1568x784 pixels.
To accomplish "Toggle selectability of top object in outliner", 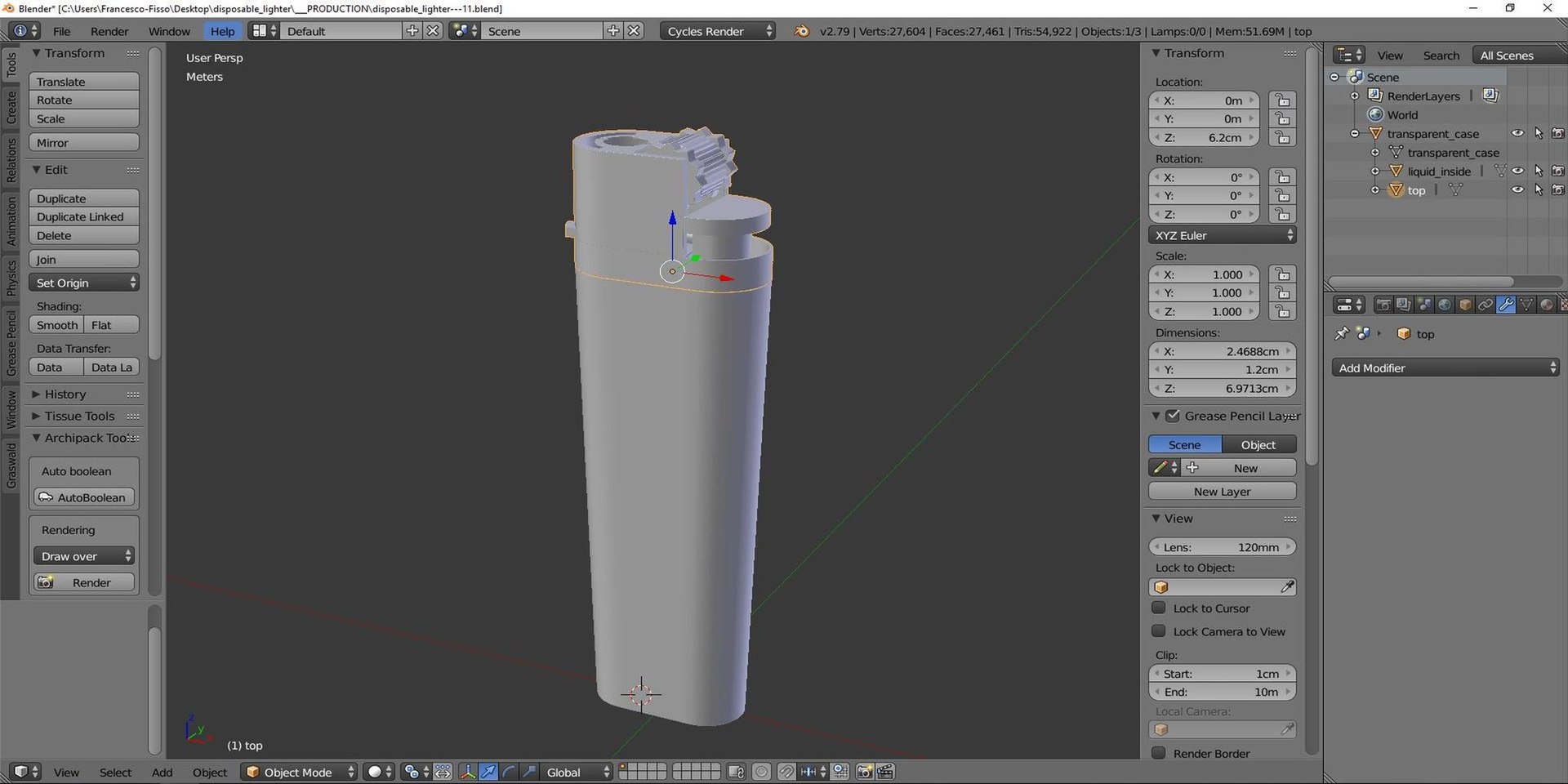I will tap(1539, 189).
